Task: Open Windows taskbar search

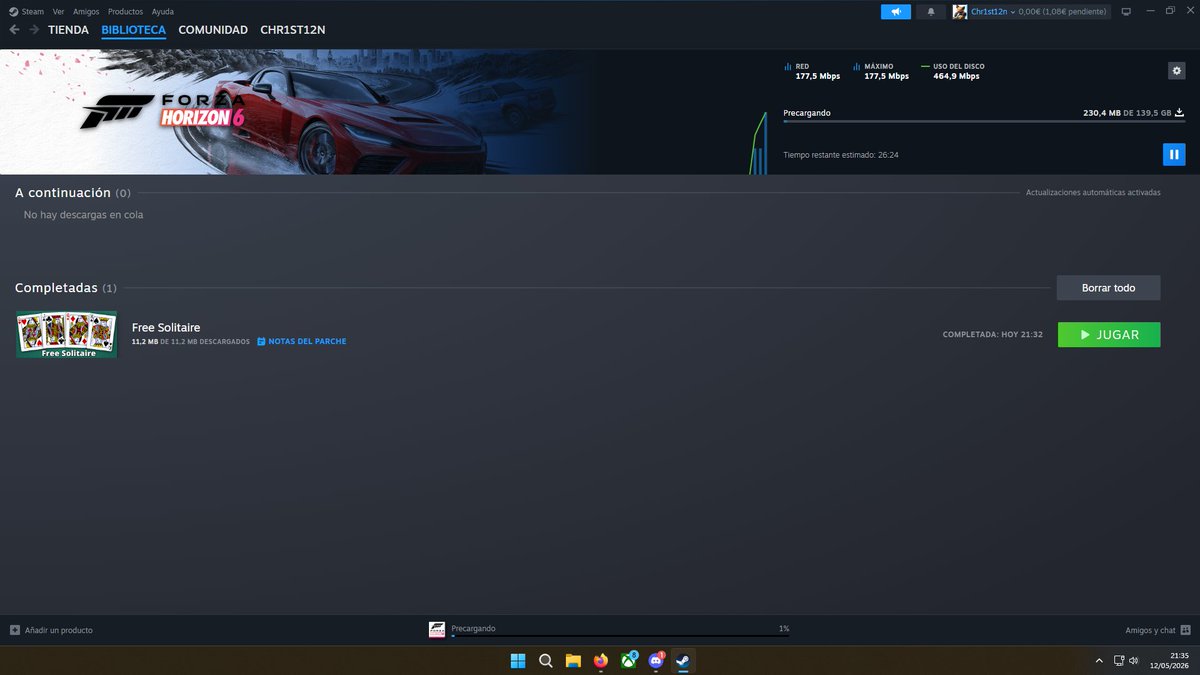Action: (546, 660)
